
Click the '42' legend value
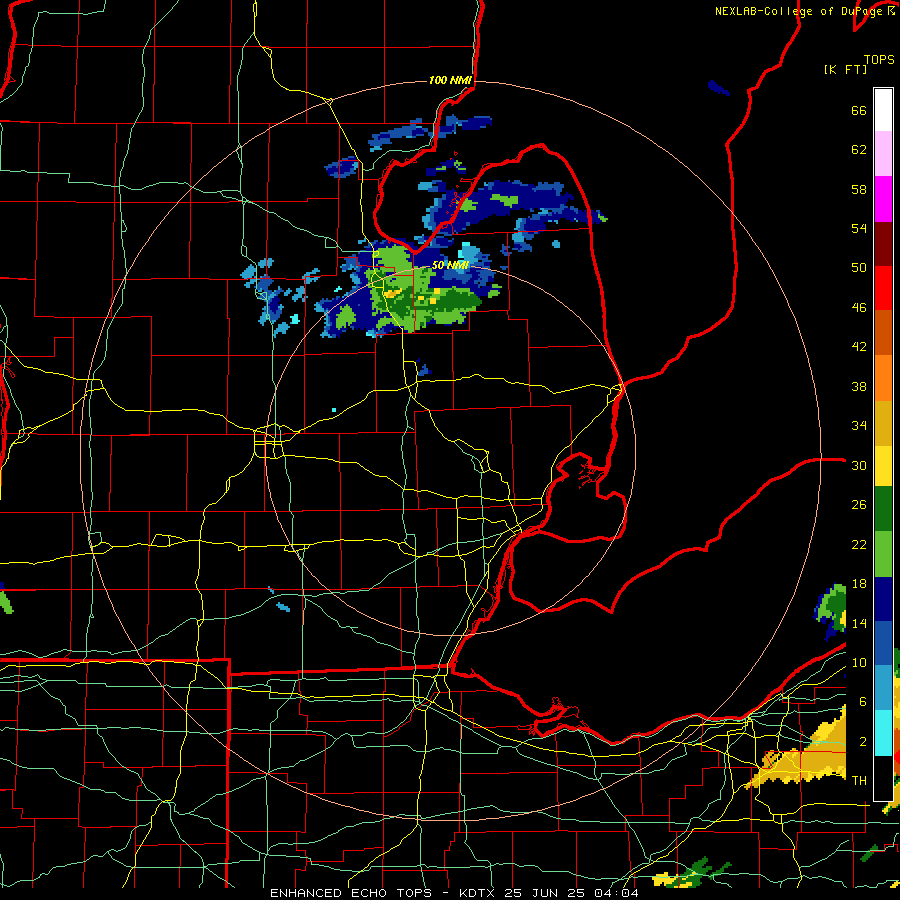pos(859,346)
